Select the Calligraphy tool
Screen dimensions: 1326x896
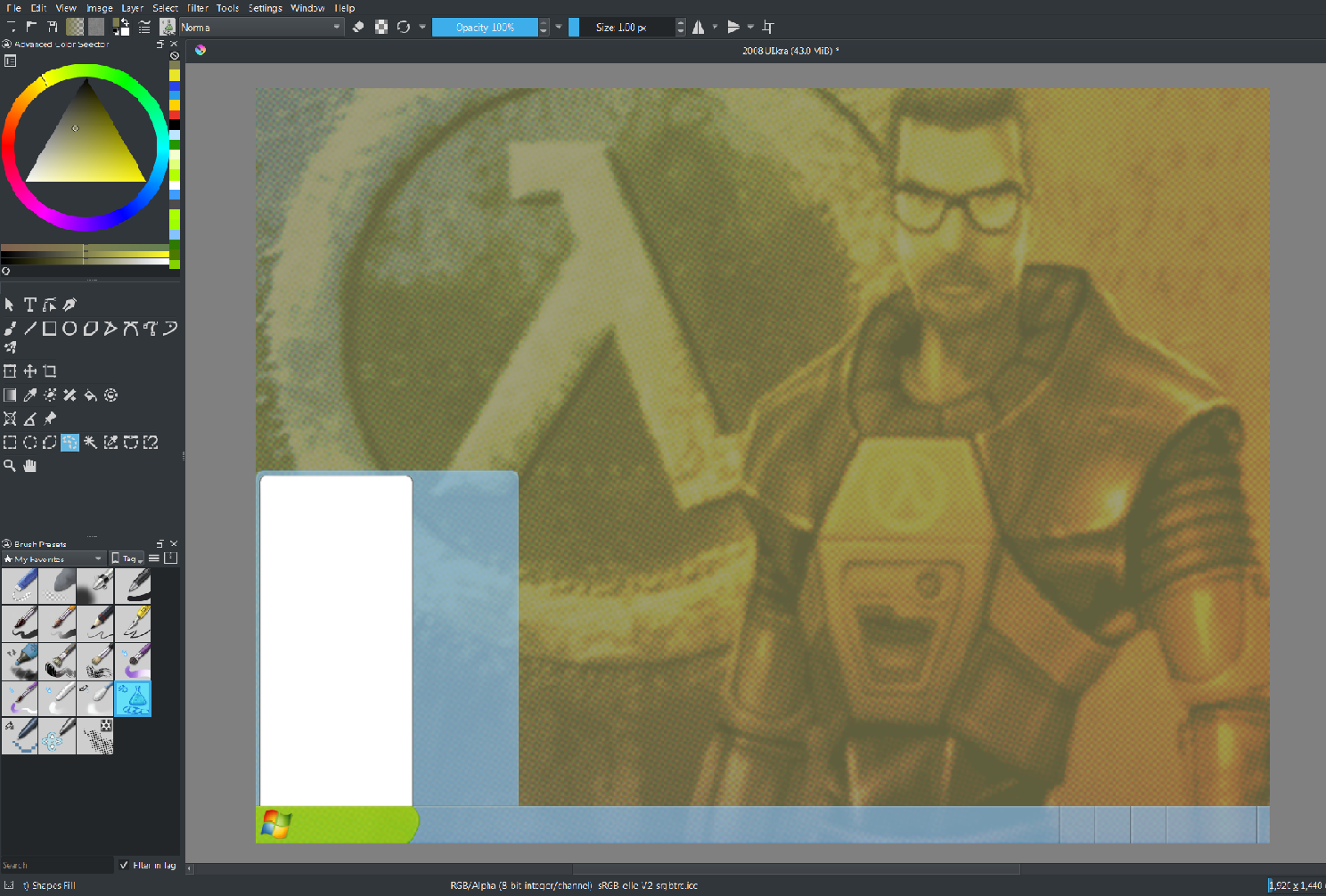pos(70,305)
